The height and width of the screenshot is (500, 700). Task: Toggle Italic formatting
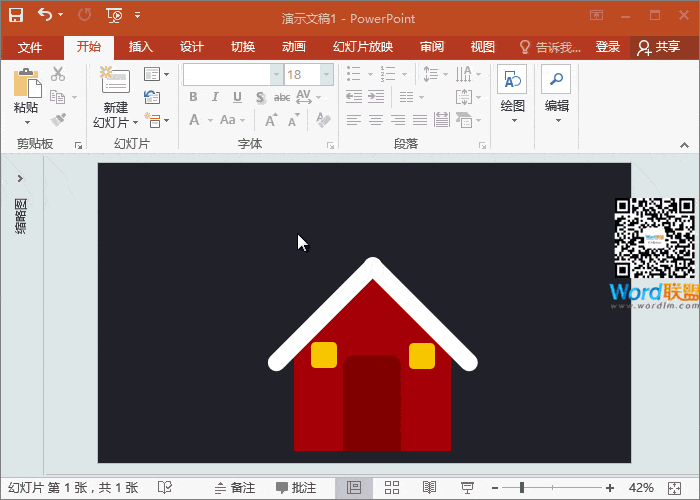tap(215, 97)
